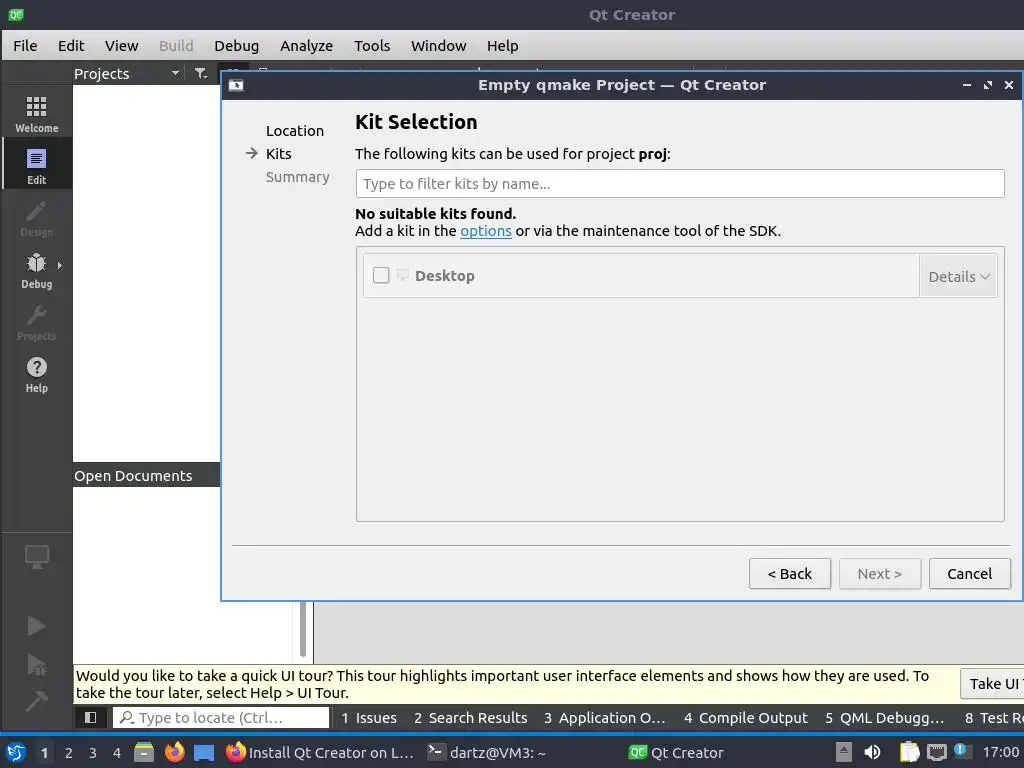
Task: Open the Debug menu
Action: 236,46
